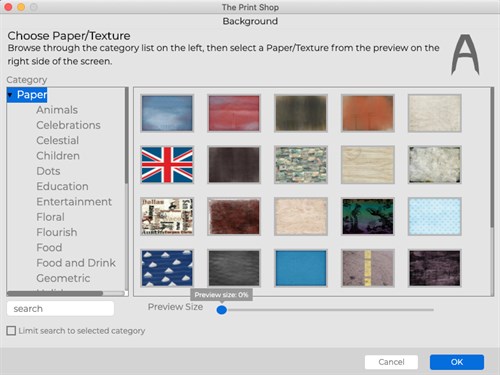Click the Preview Size slider track

[x=325, y=310]
